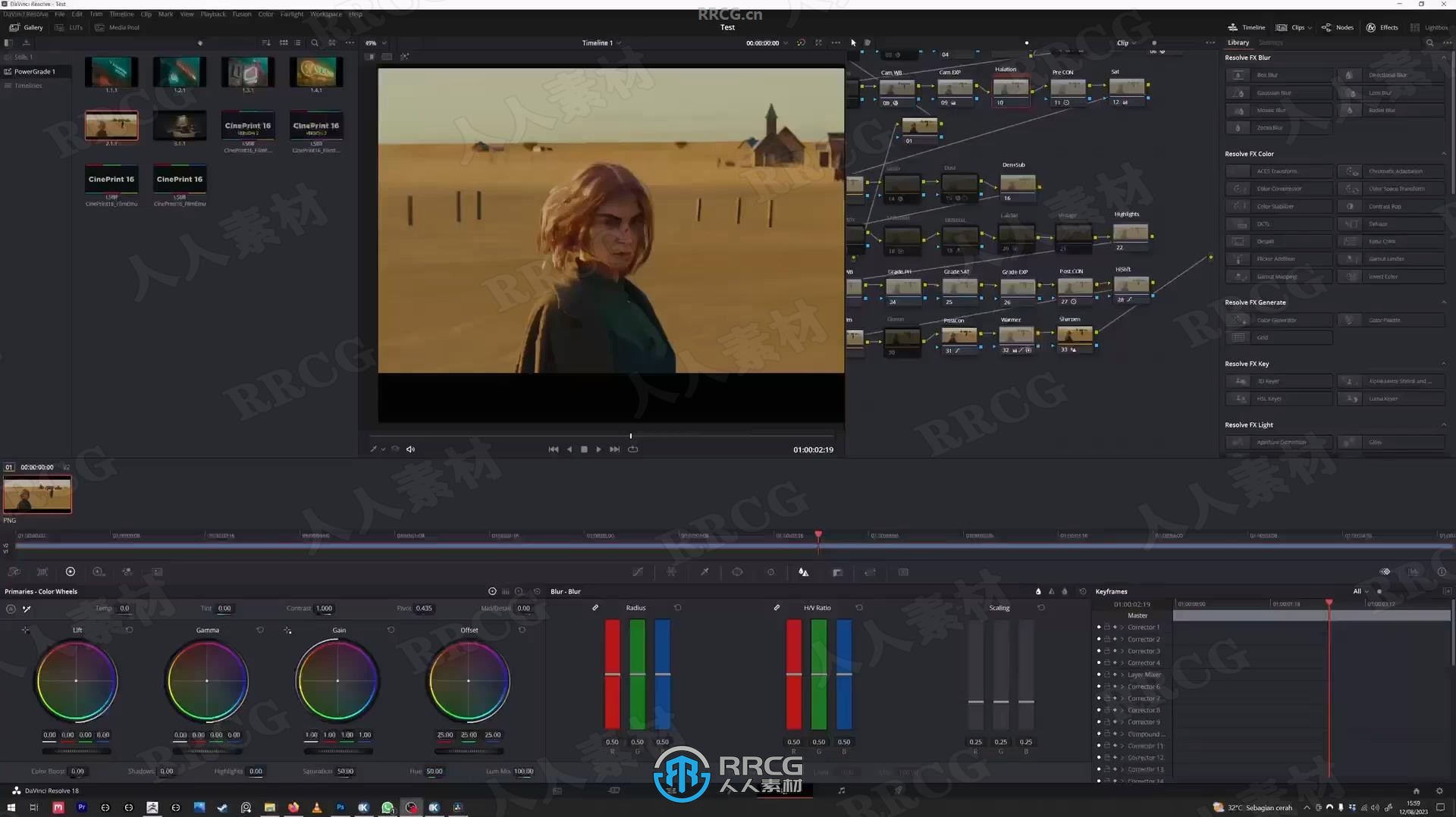The height and width of the screenshot is (817, 1456).
Task: Reset the Gain color wheel
Action: point(391,631)
